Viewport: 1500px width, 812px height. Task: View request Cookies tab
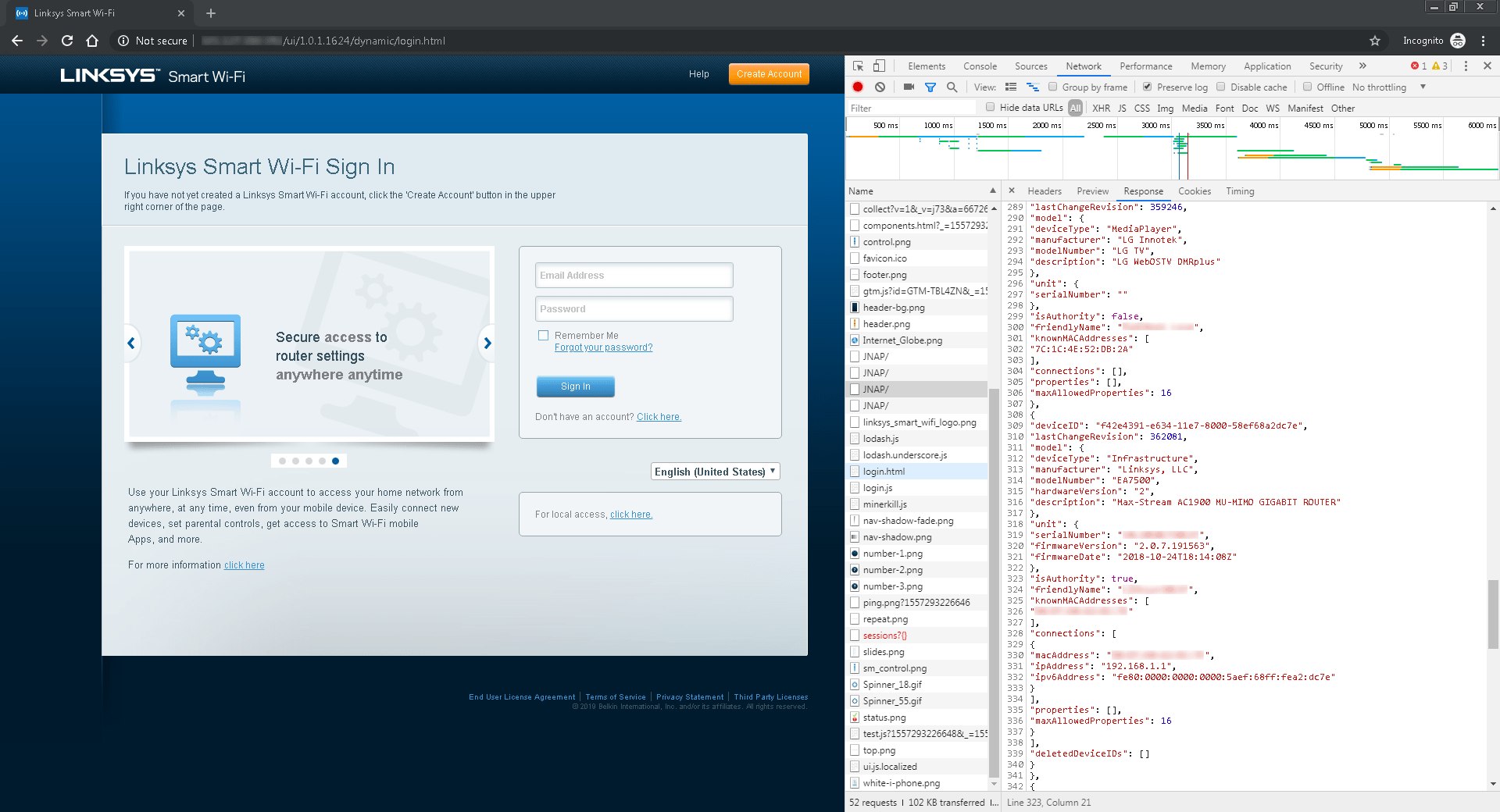(1194, 191)
